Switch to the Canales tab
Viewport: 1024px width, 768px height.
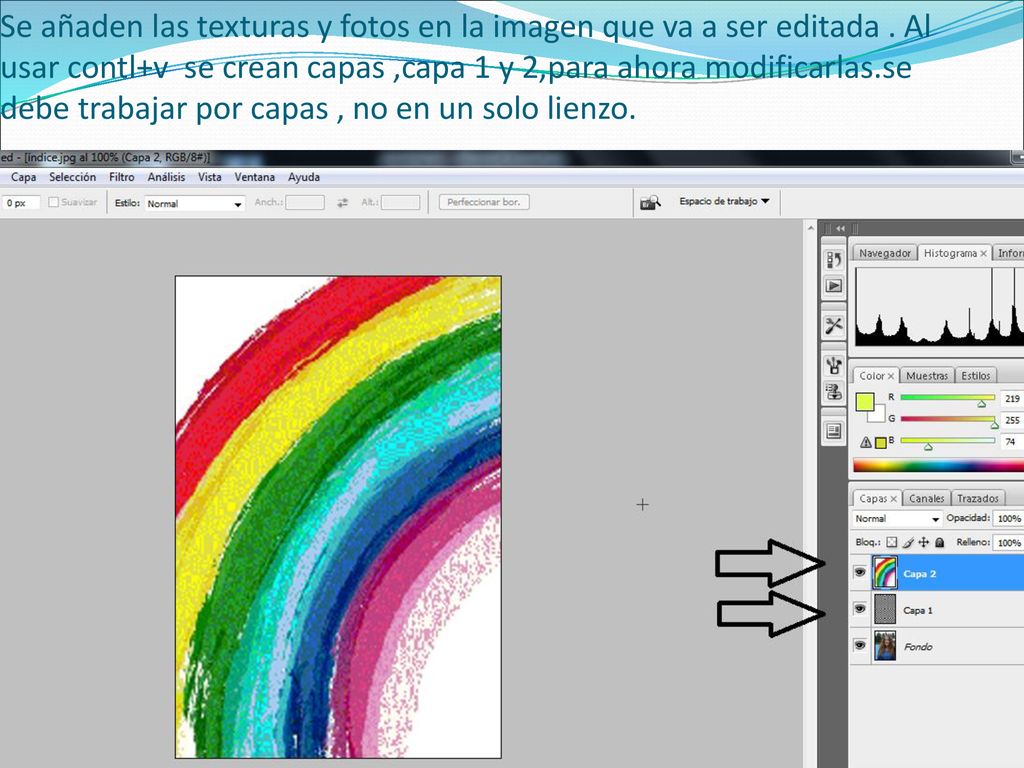pyautogui.click(x=927, y=498)
